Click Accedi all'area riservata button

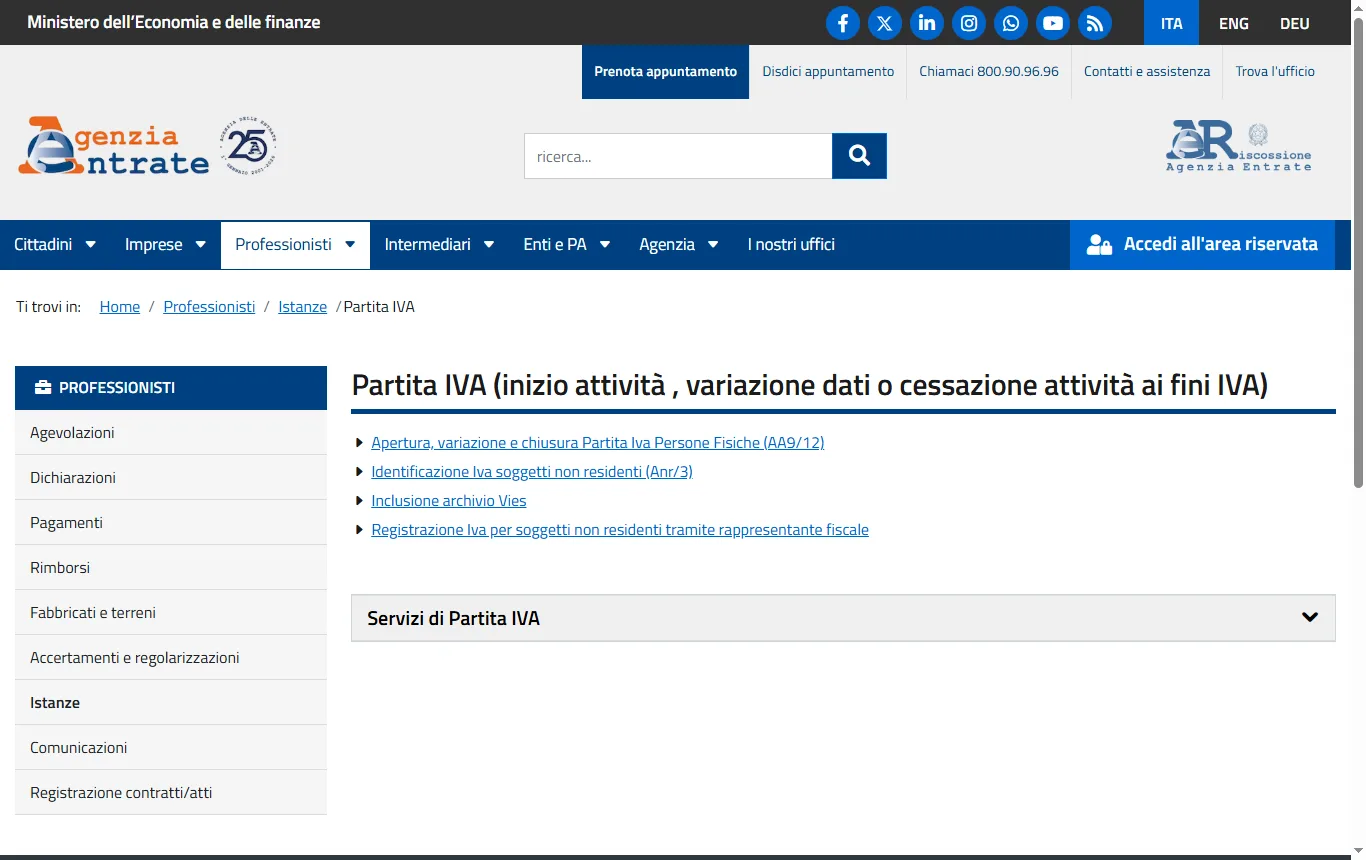click(x=1202, y=245)
